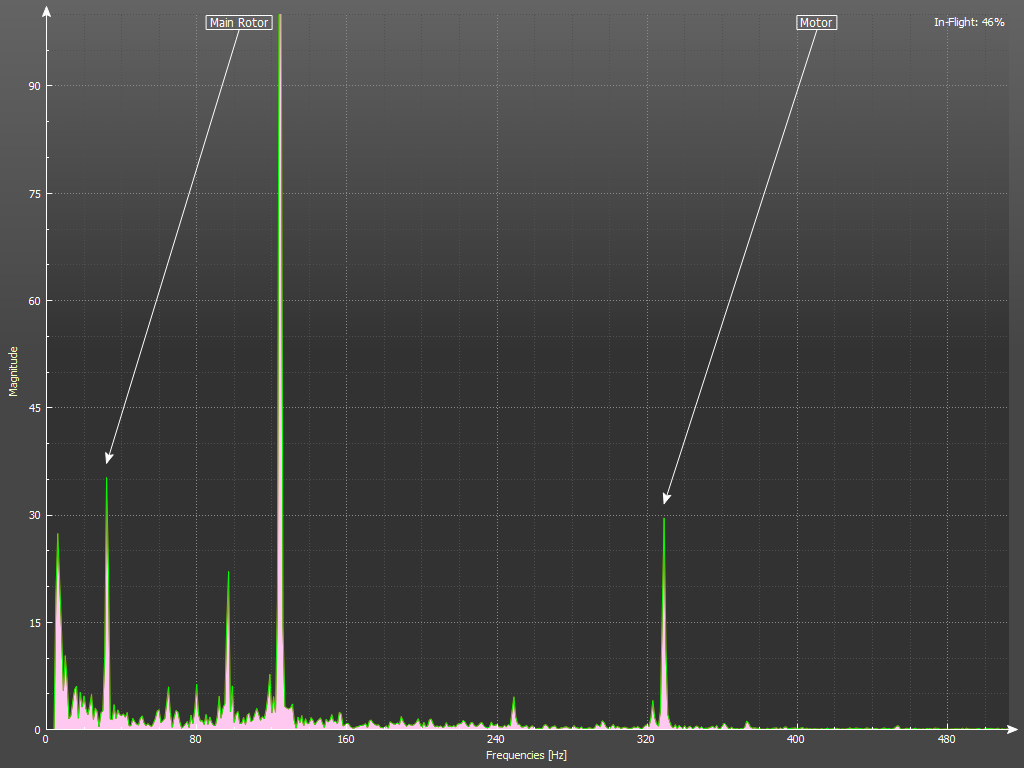Click the 45 tick label on magnitude axis
This screenshot has width=1024, height=768.
(33, 408)
